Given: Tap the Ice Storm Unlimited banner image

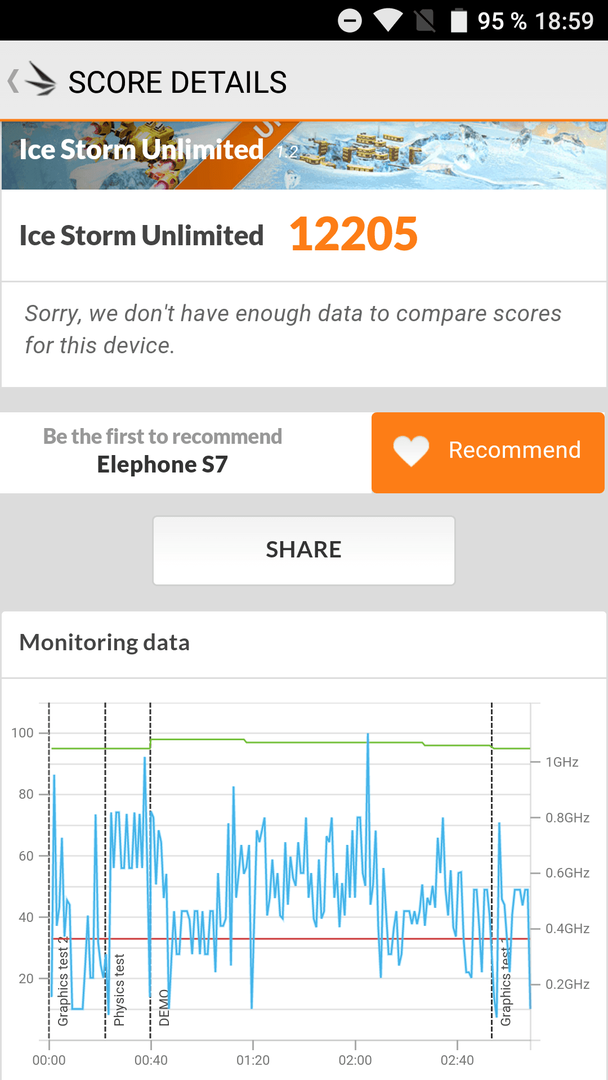Looking at the screenshot, I should coord(304,156).
